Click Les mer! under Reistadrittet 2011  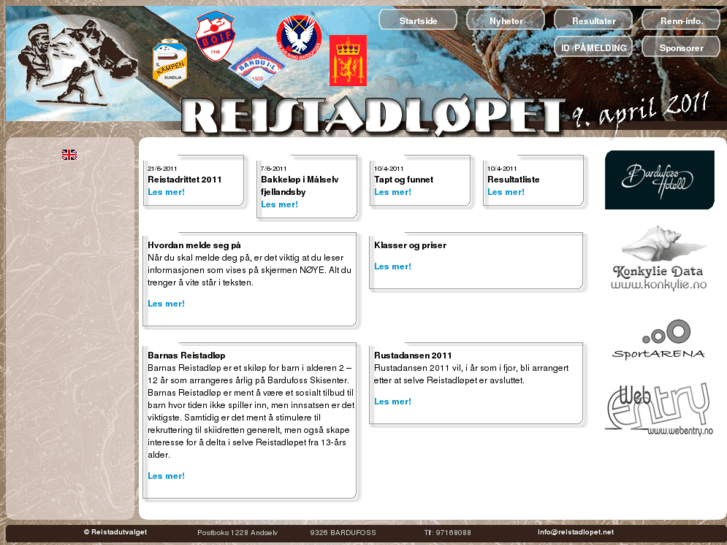[166, 192]
